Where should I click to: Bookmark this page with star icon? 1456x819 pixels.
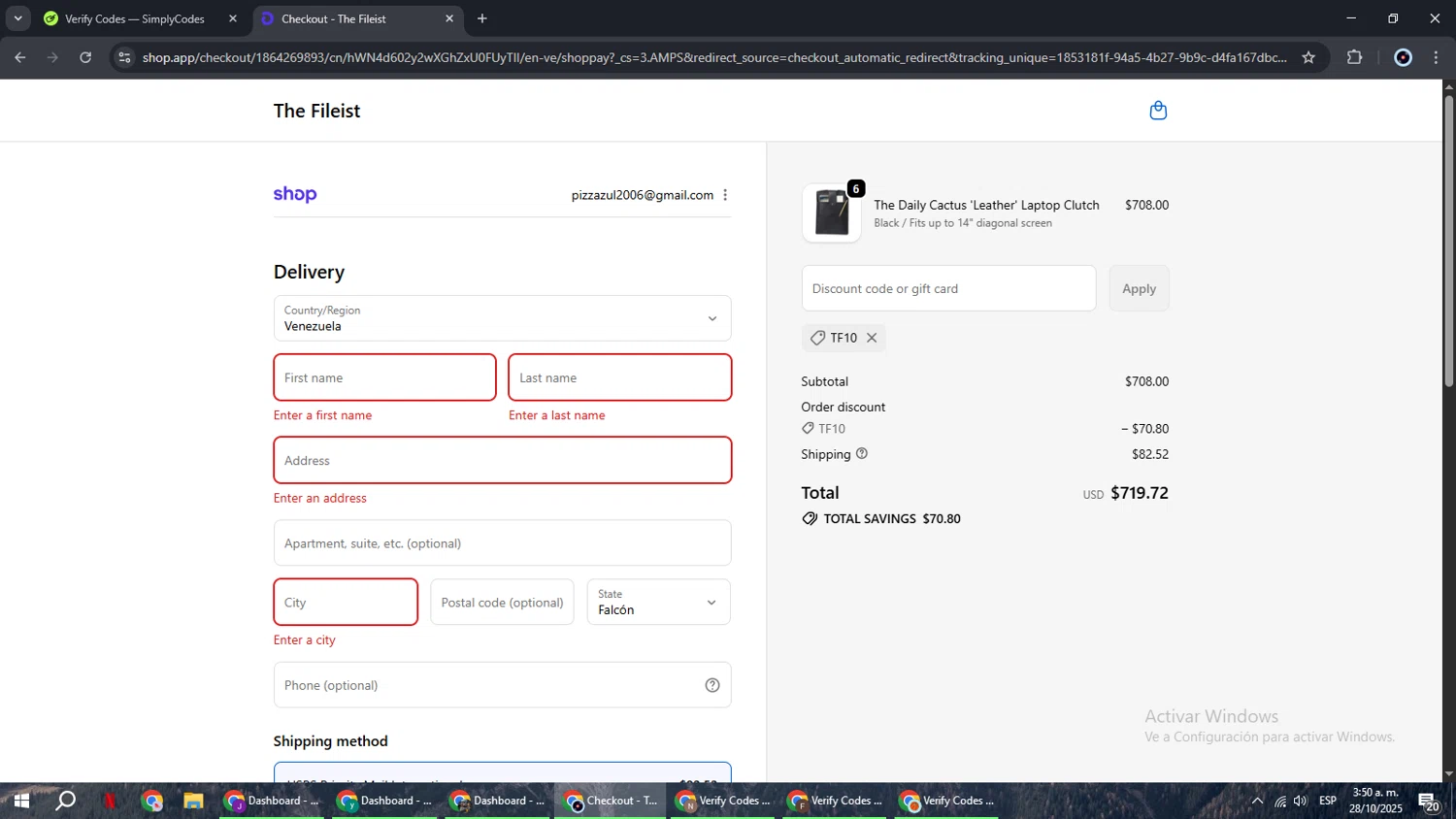[x=1308, y=57]
